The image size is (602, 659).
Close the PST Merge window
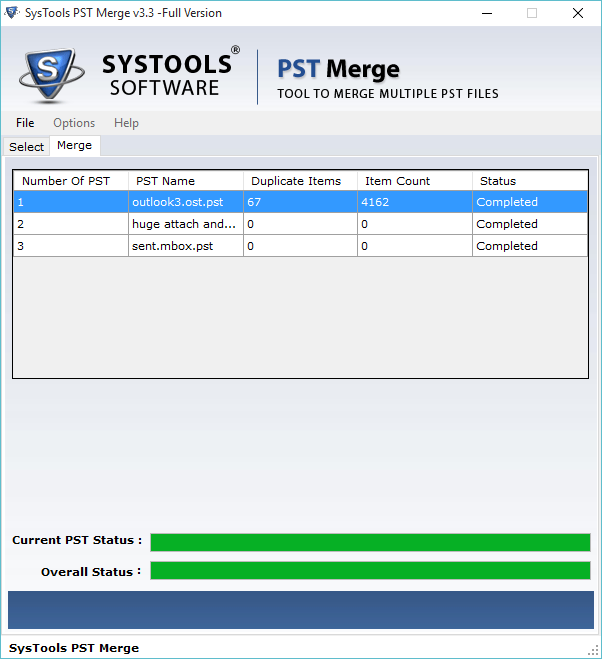(x=578, y=13)
